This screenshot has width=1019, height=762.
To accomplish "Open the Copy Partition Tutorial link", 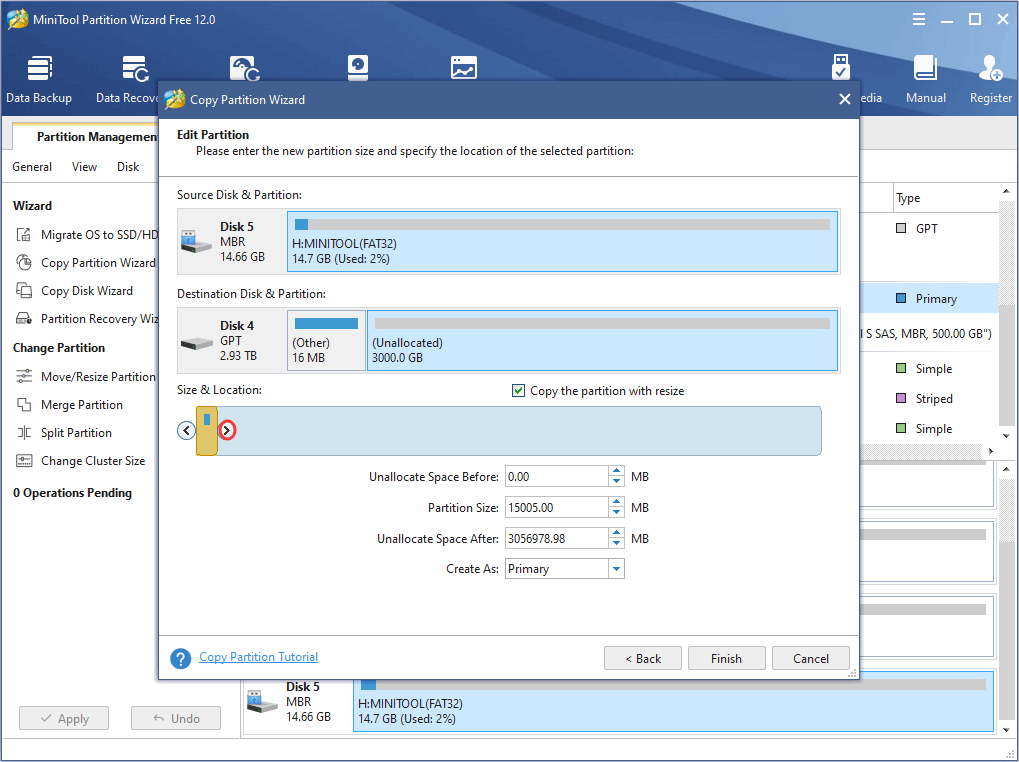I will 258,657.
